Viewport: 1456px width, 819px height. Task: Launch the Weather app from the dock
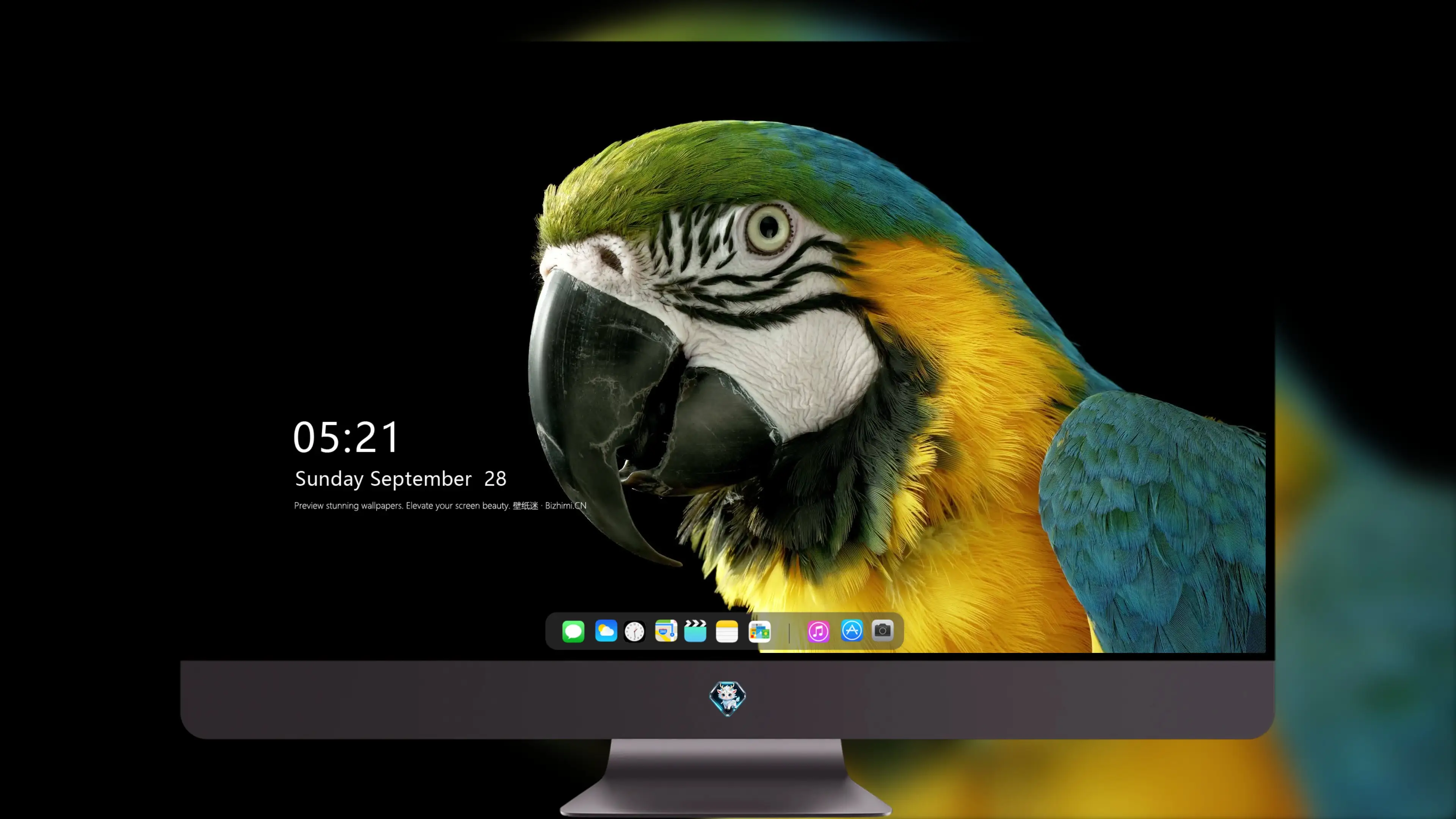tap(606, 631)
